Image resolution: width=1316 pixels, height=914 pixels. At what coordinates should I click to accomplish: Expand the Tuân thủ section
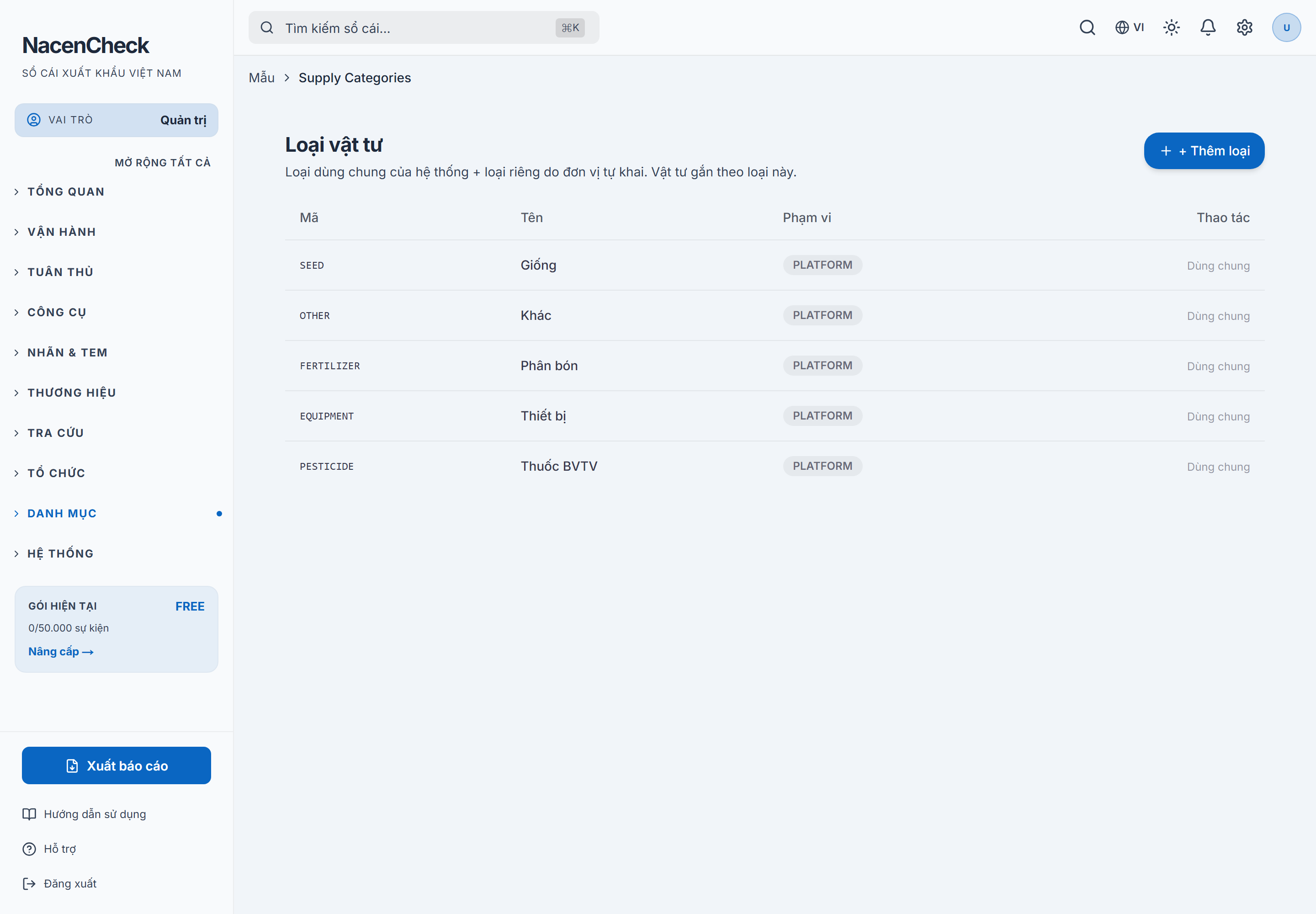tap(116, 272)
